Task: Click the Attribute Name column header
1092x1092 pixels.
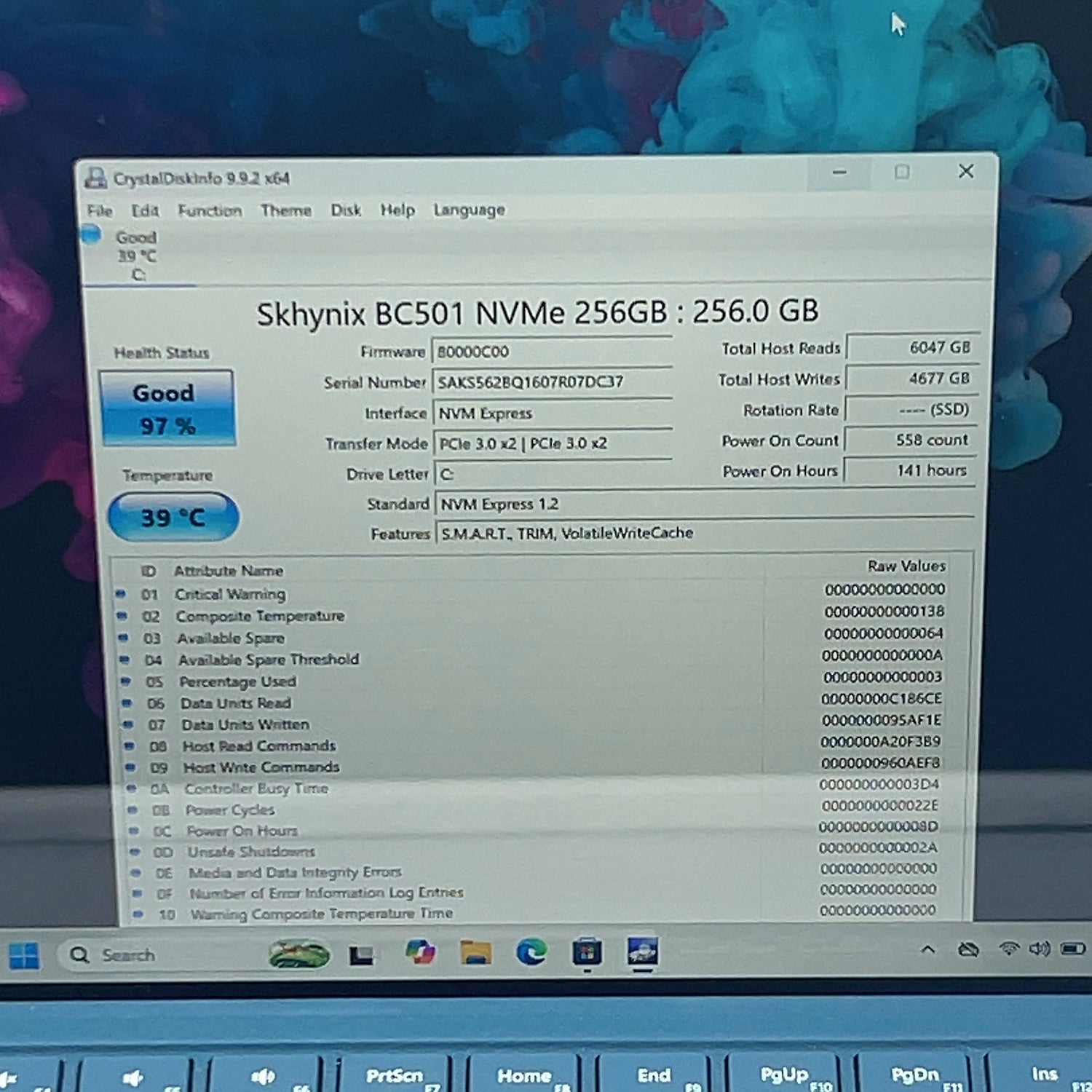Action: coord(229,571)
